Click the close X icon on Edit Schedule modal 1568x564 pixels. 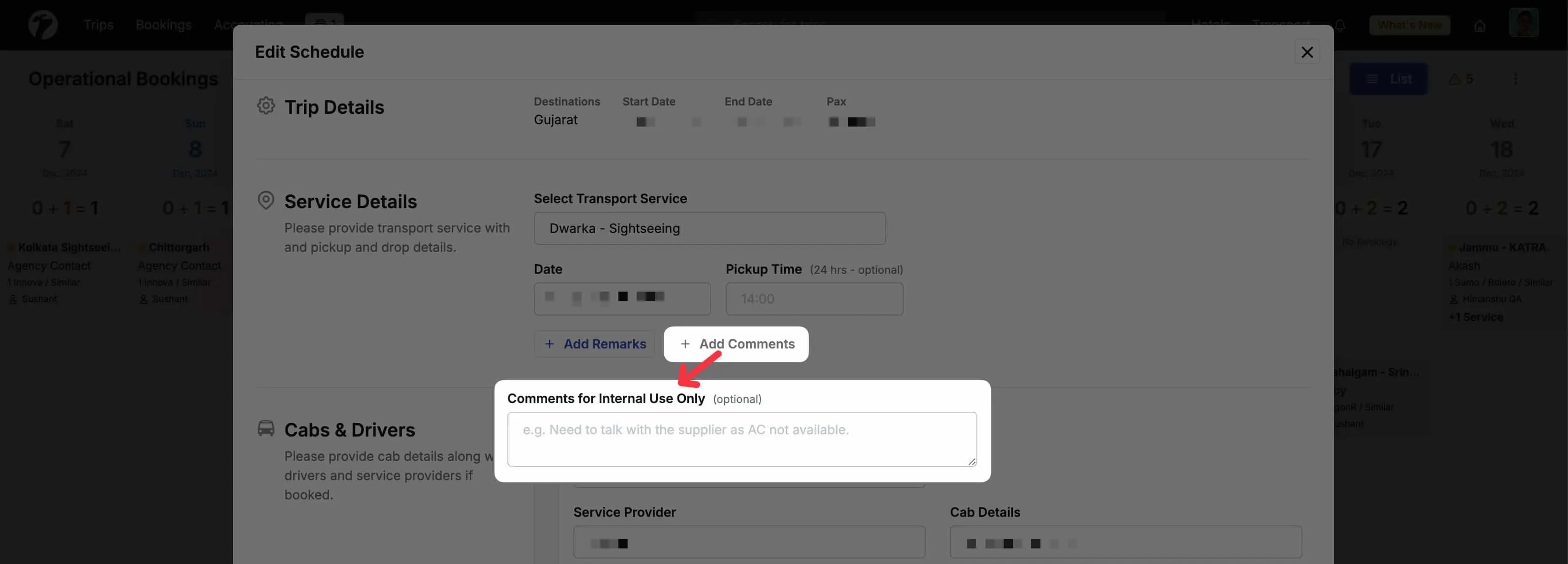tap(1306, 52)
